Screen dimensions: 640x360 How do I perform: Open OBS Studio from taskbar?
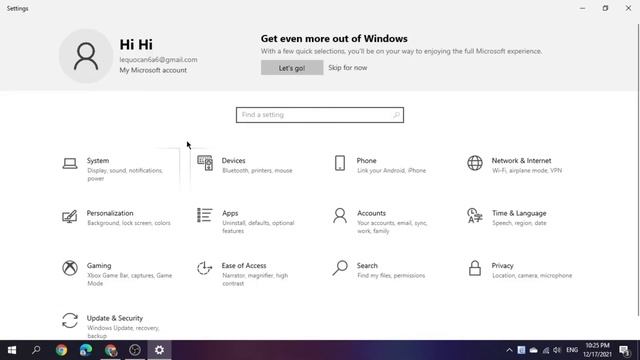[x=135, y=350]
